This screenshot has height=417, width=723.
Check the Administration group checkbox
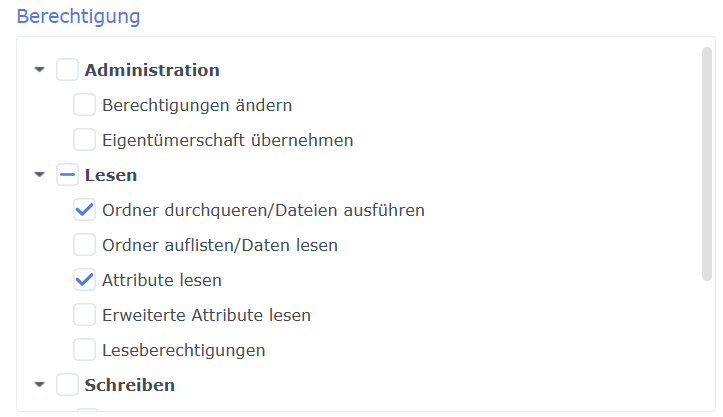67,70
